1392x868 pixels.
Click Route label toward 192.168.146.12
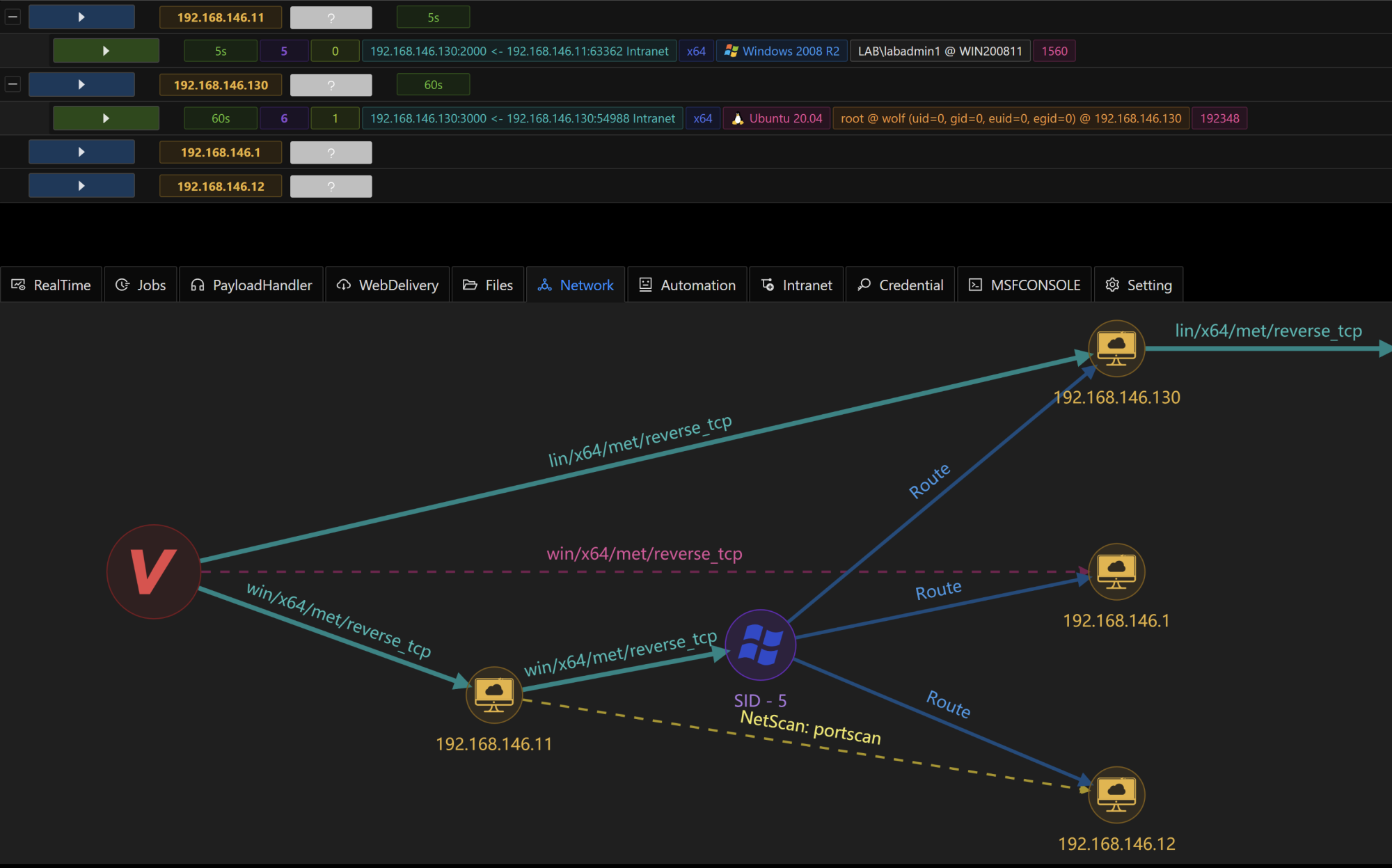pyautogui.click(x=948, y=704)
